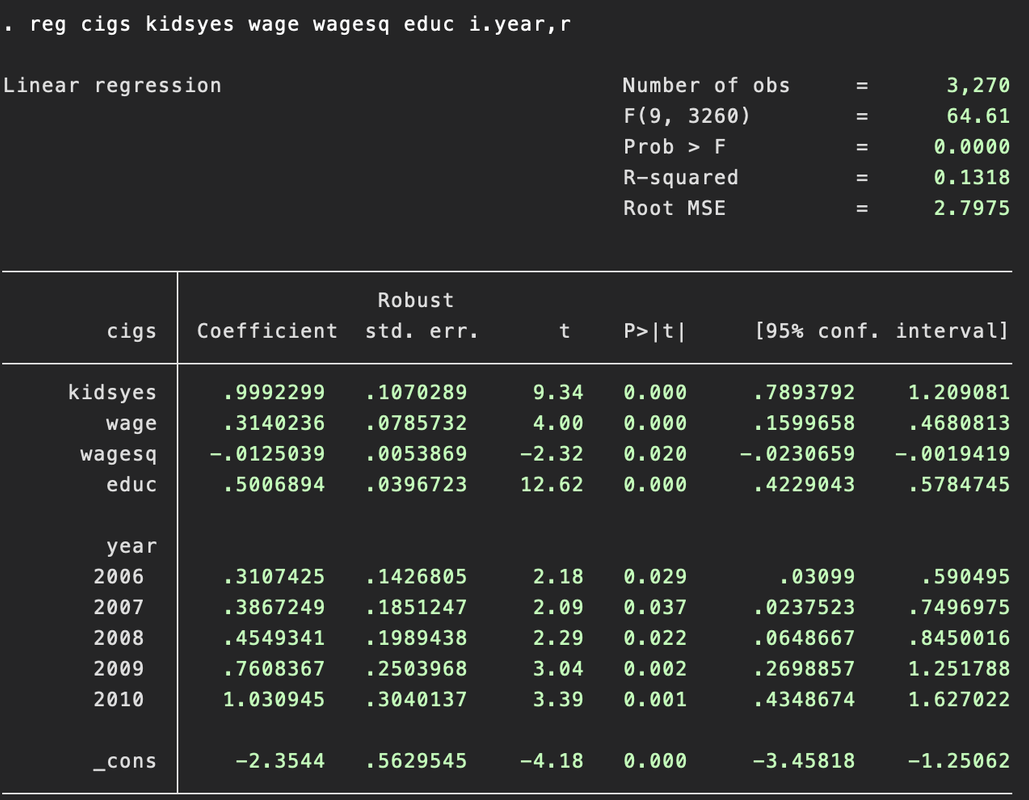Select wagesq coefficient -.0125039
Image resolution: width=1029 pixels, height=800 pixels.
(x=268, y=454)
